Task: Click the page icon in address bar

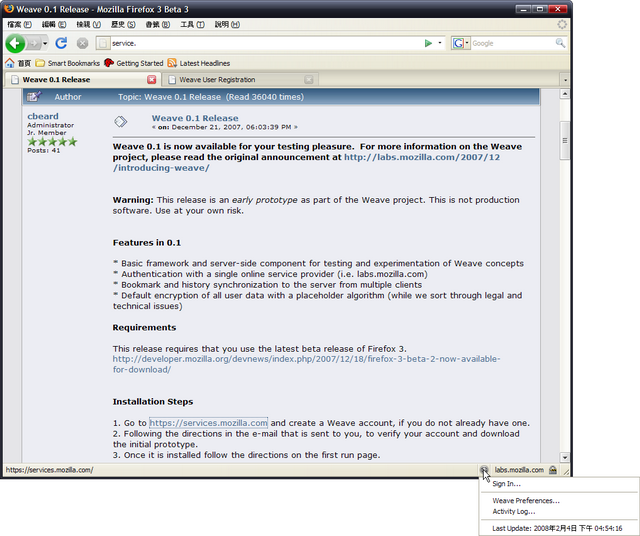Action: point(103,43)
